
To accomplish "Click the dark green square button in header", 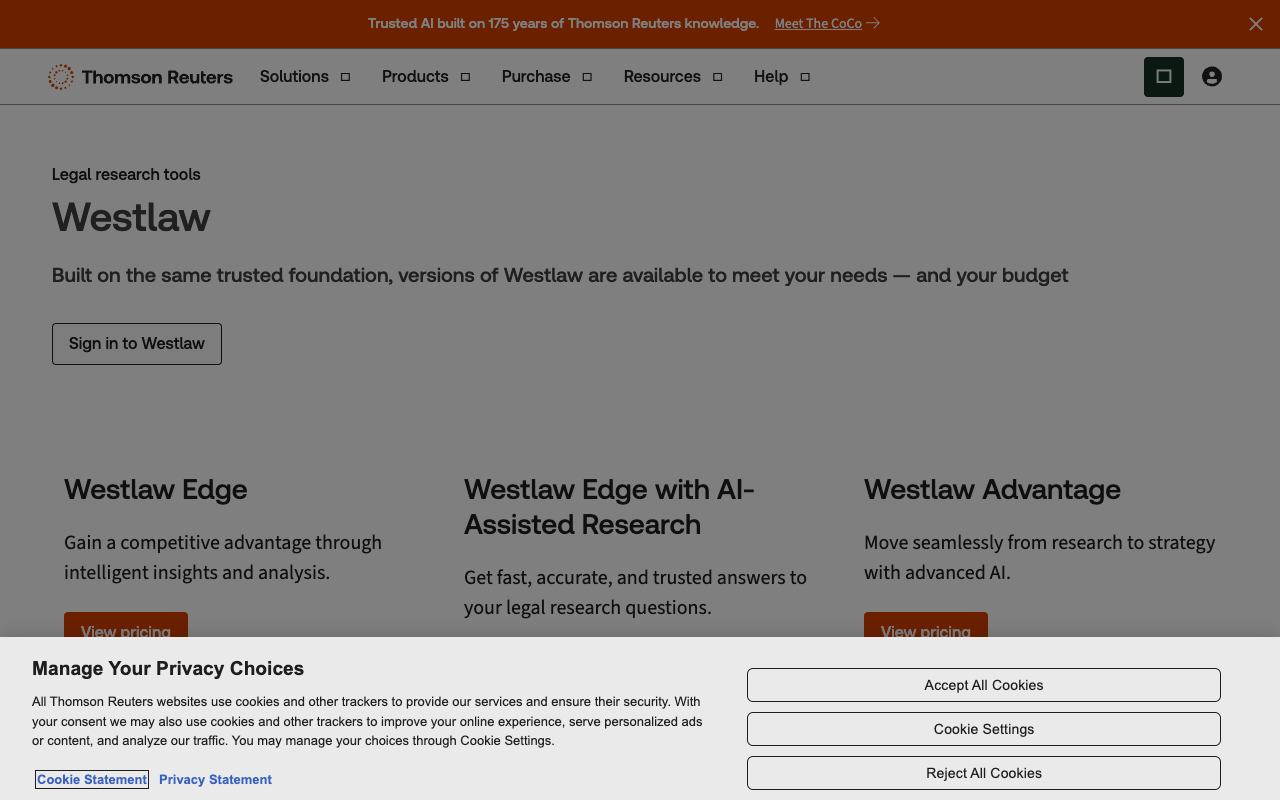I will click(x=1164, y=77).
